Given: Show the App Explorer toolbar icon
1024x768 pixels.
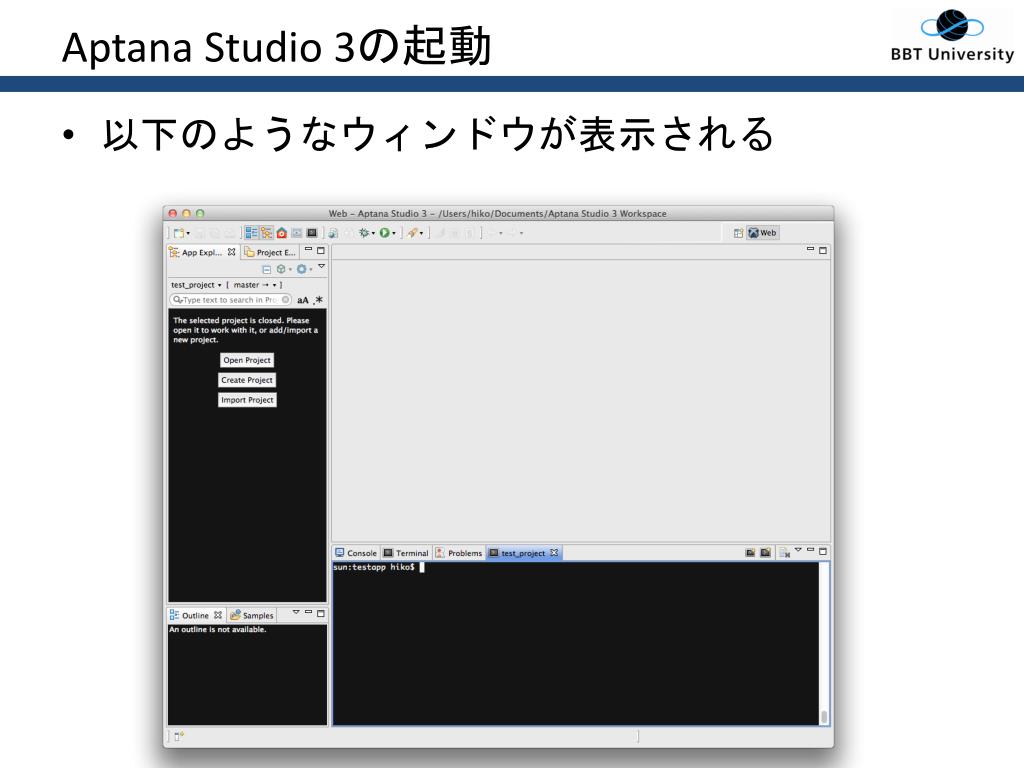Looking at the screenshot, I should (x=251, y=233).
